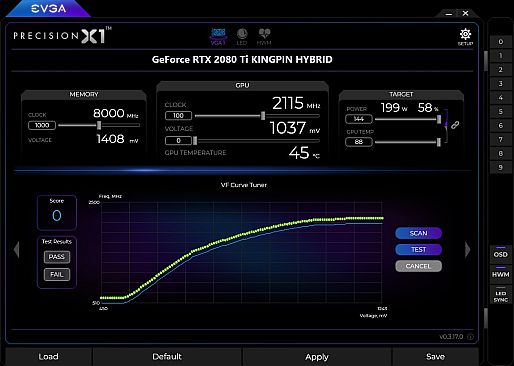Image resolution: width=514 pixels, height=366 pixels.
Task: Go to next panel with right arrow
Action: tap(468, 249)
